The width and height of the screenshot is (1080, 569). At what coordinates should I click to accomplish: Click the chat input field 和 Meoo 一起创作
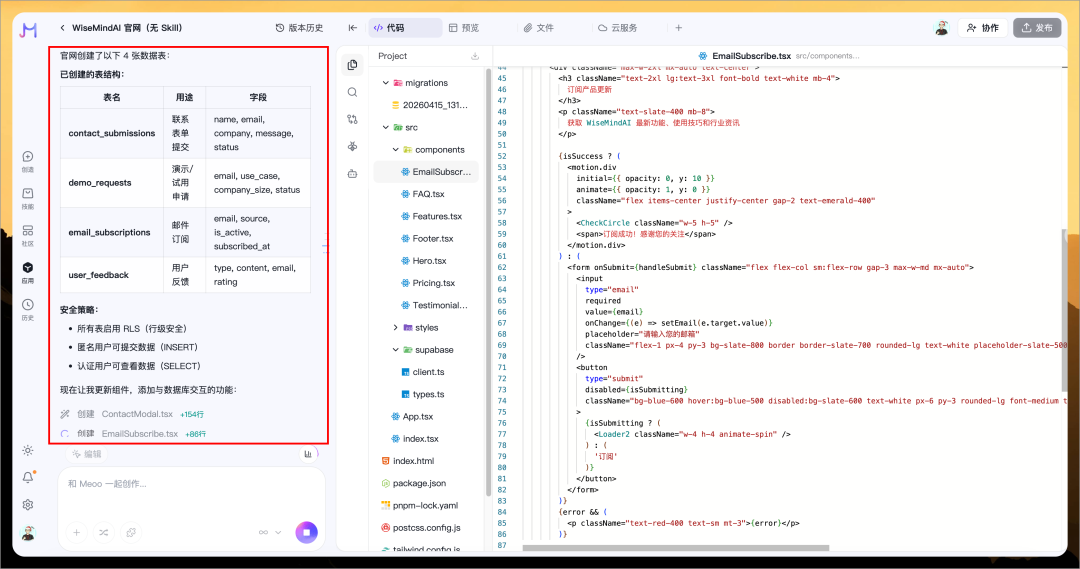(180, 484)
